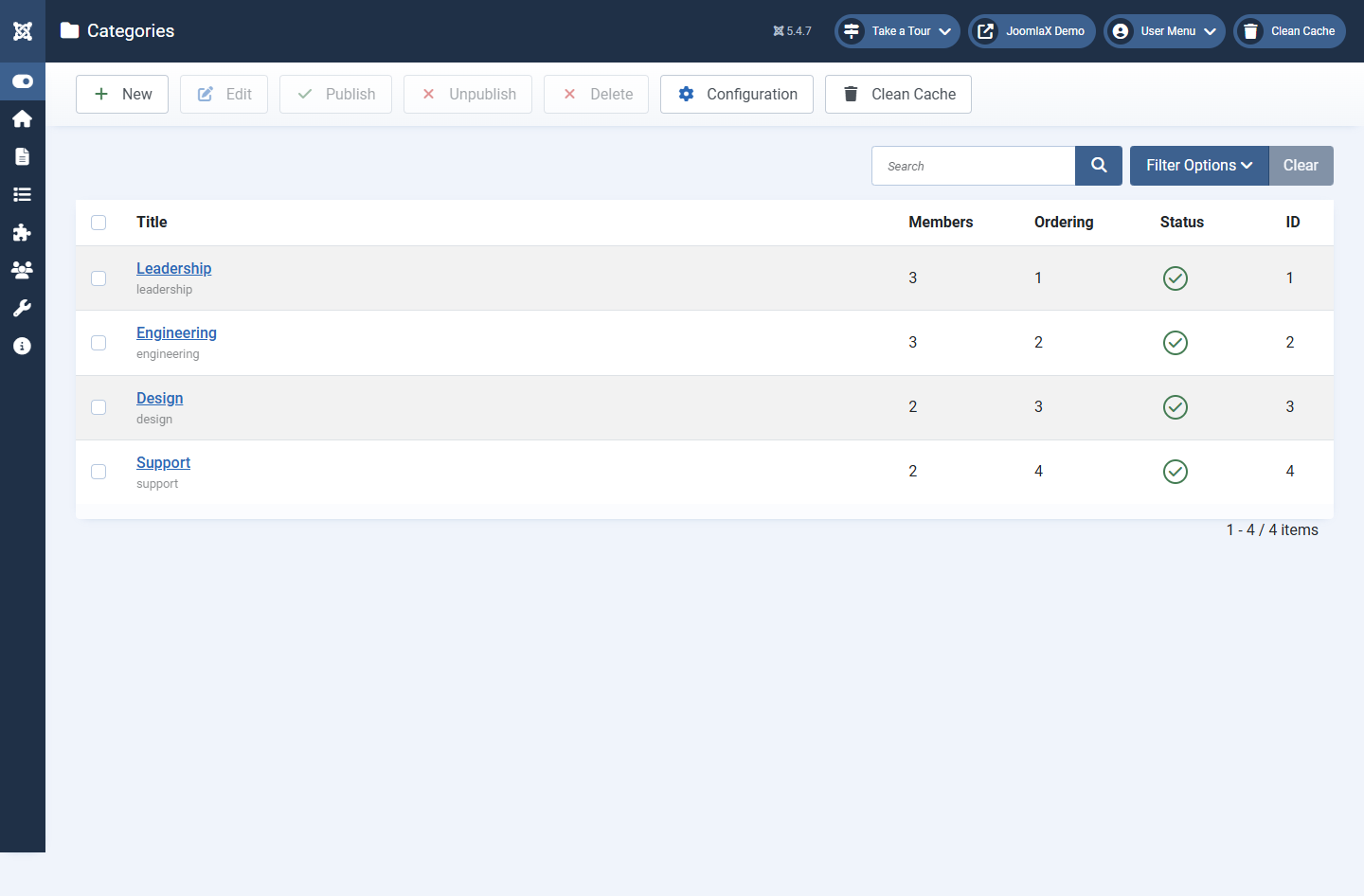Click the Delete toolbar button

(597, 94)
